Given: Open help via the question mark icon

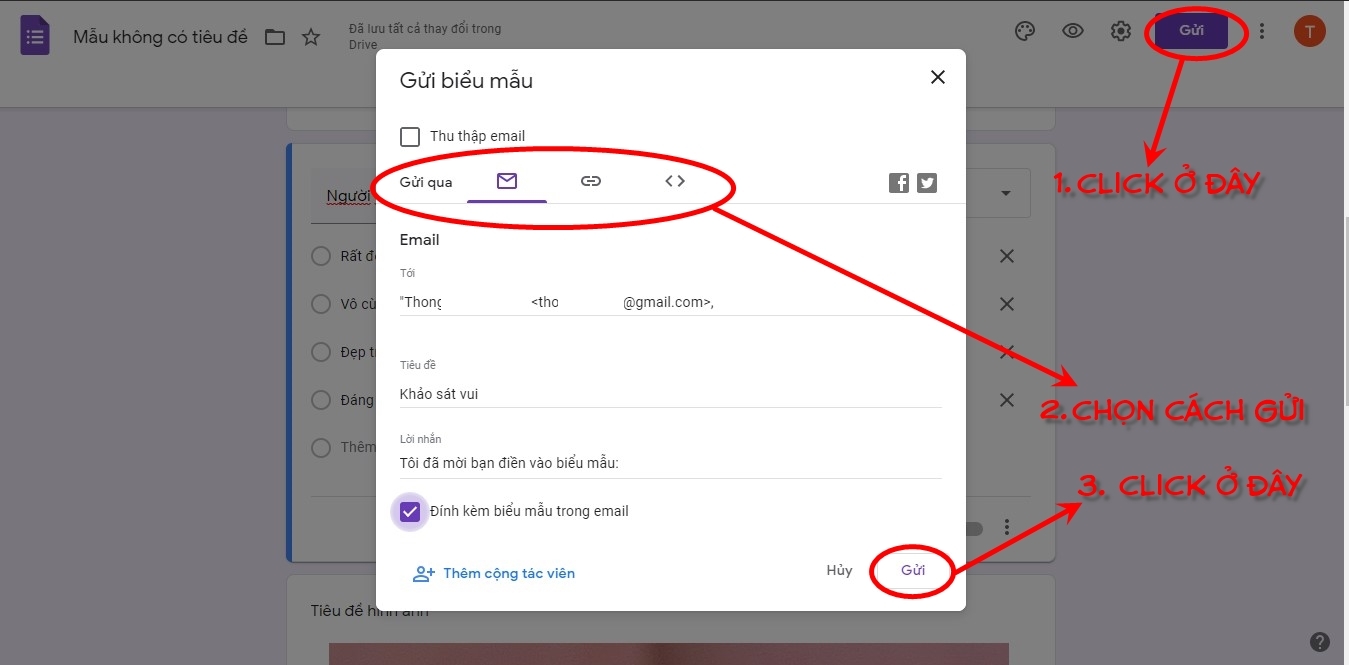Looking at the screenshot, I should tap(1318, 641).
